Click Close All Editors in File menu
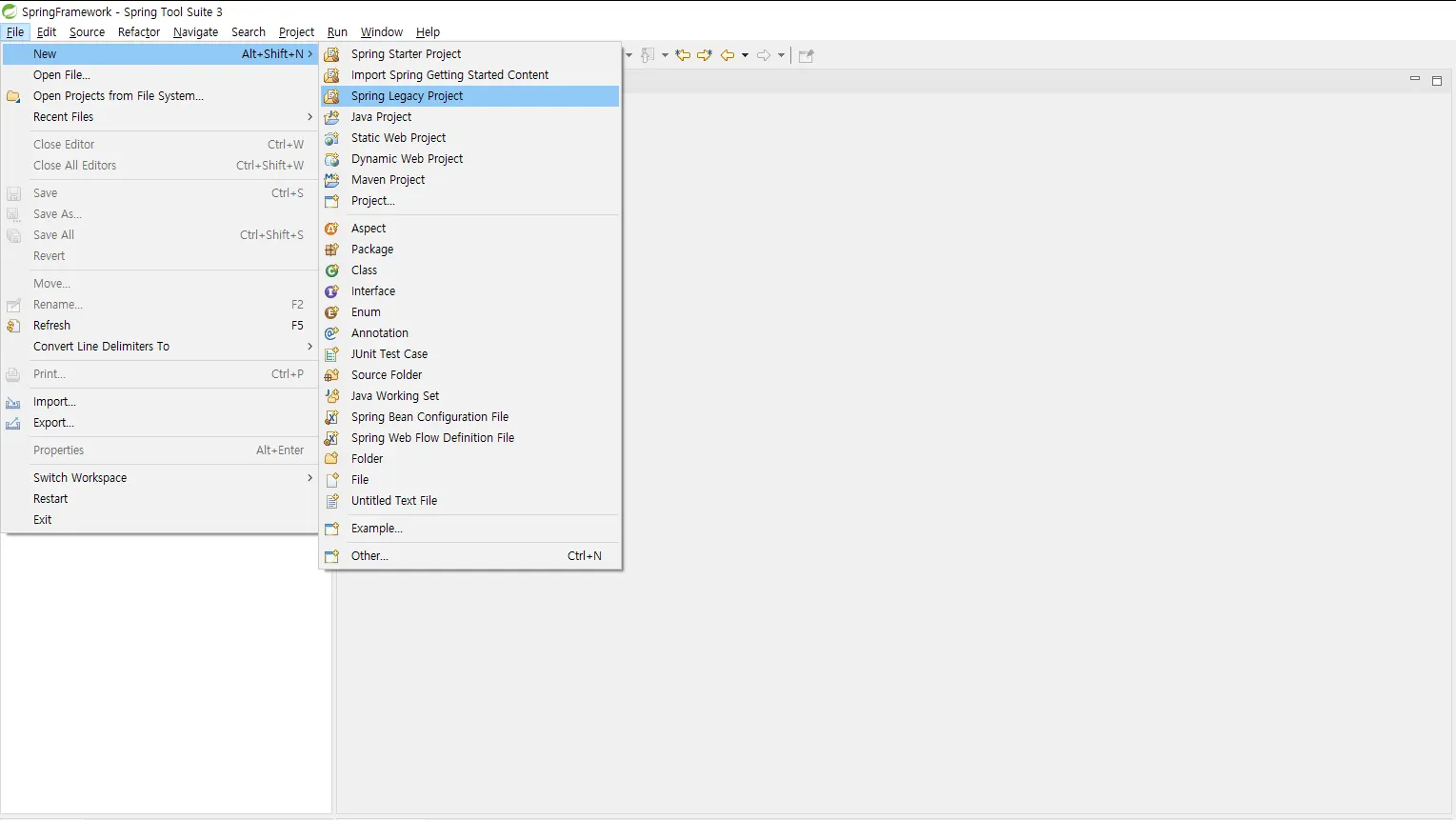The image size is (1456, 820). pyautogui.click(x=160, y=166)
